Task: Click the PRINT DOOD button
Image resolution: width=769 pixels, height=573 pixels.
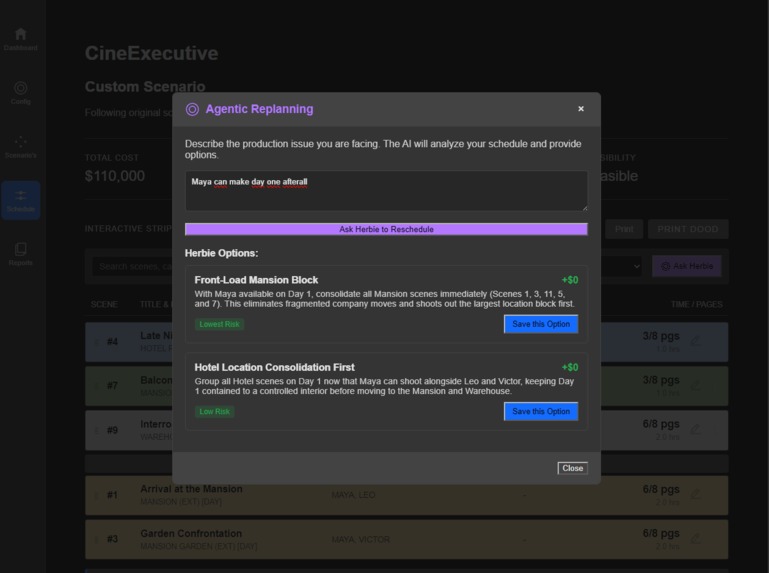Action: coord(688,229)
